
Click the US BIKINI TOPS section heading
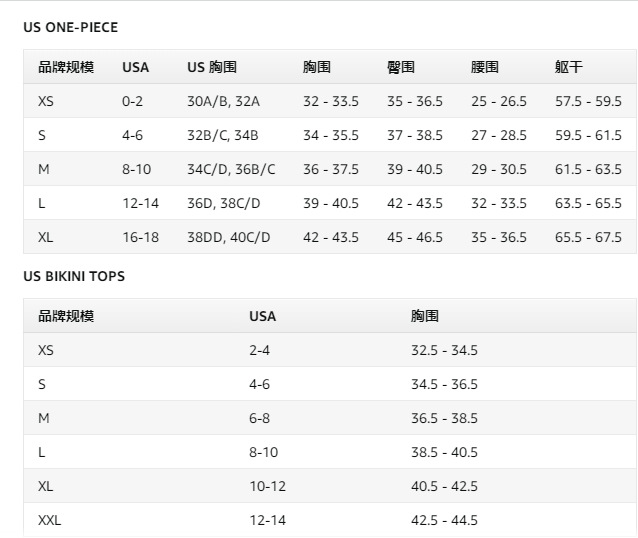click(74, 276)
